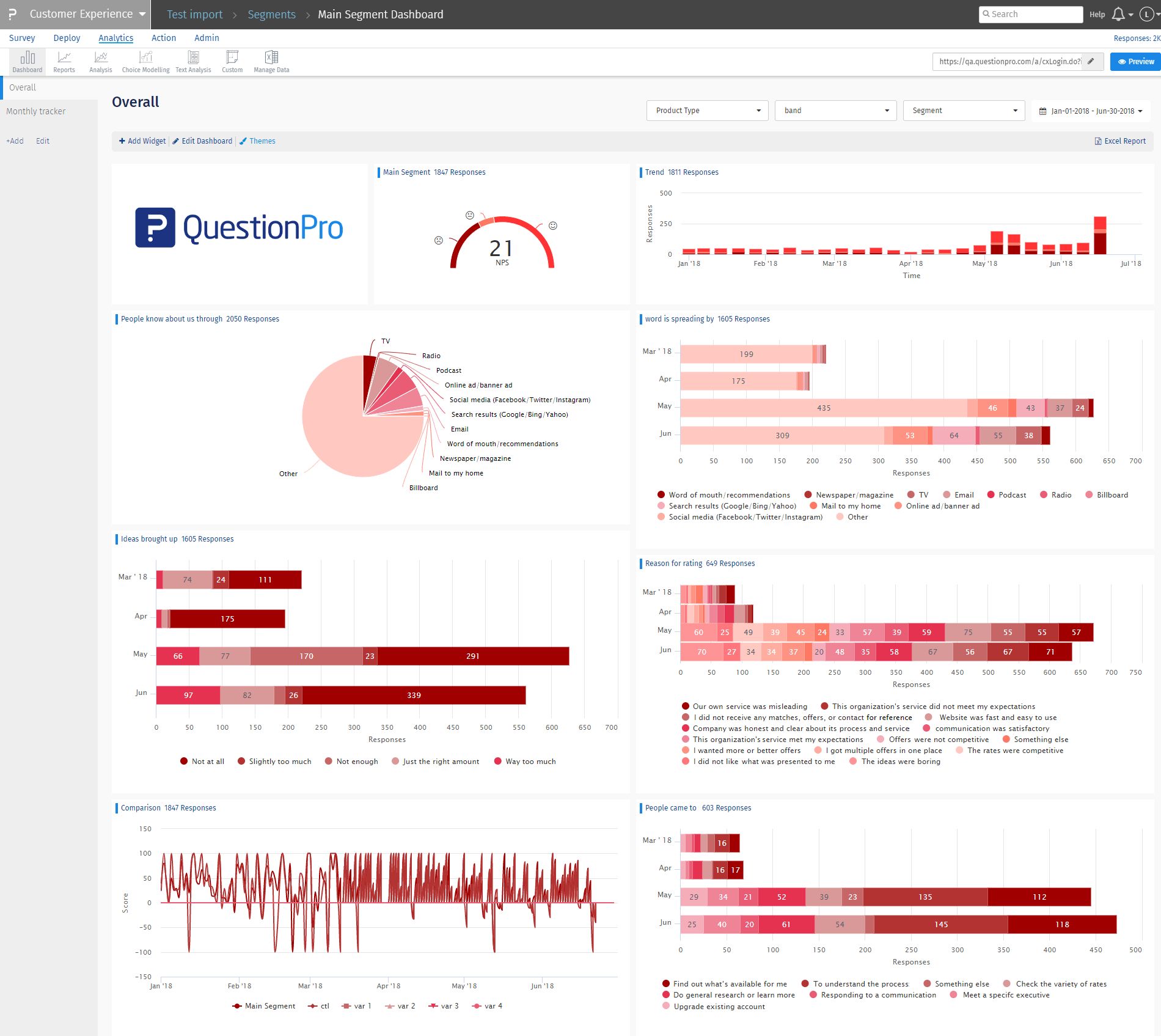Toggle the TV legend in word is spreading chart
The image size is (1161, 1036).
(x=917, y=495)
